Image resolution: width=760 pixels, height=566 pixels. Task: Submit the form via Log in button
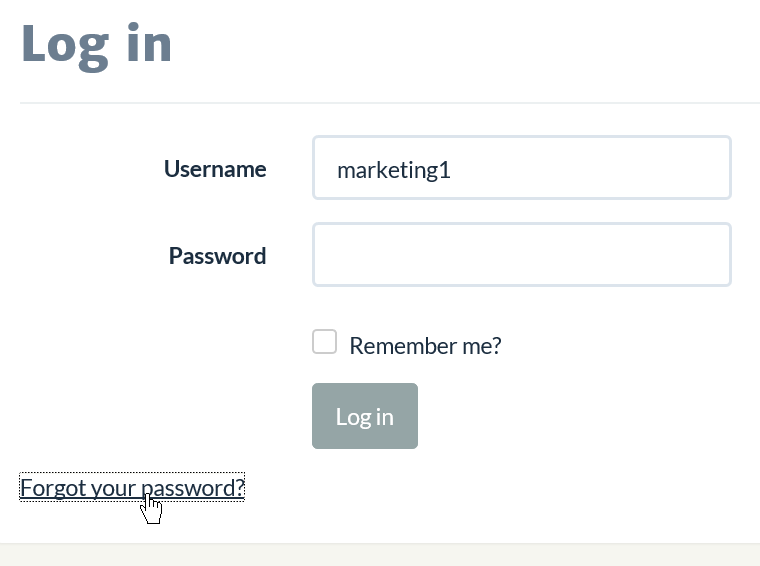click(365, 416)
